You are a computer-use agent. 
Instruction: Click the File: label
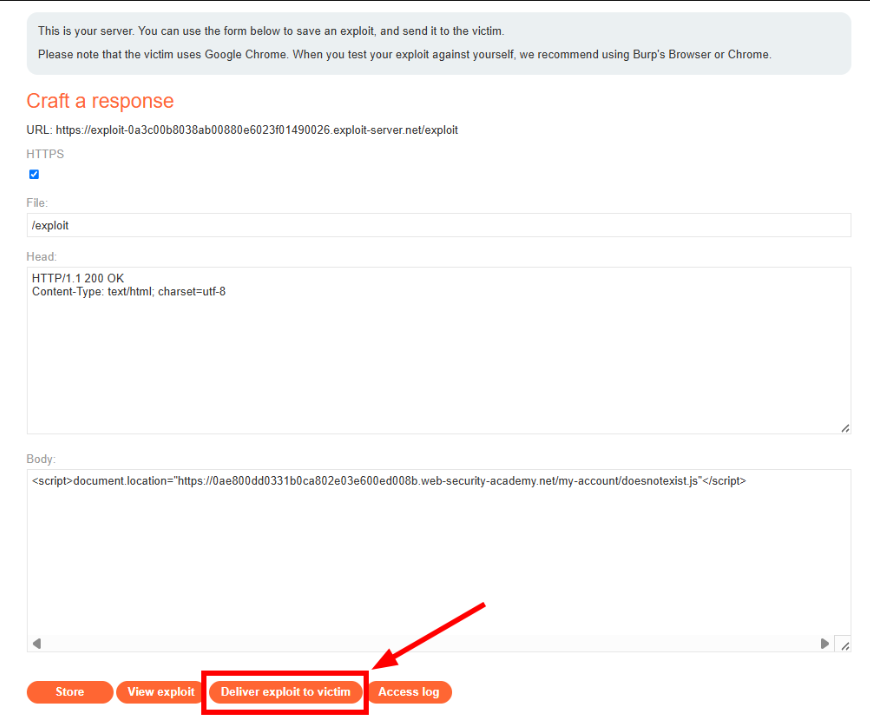(x=37, y=203)
